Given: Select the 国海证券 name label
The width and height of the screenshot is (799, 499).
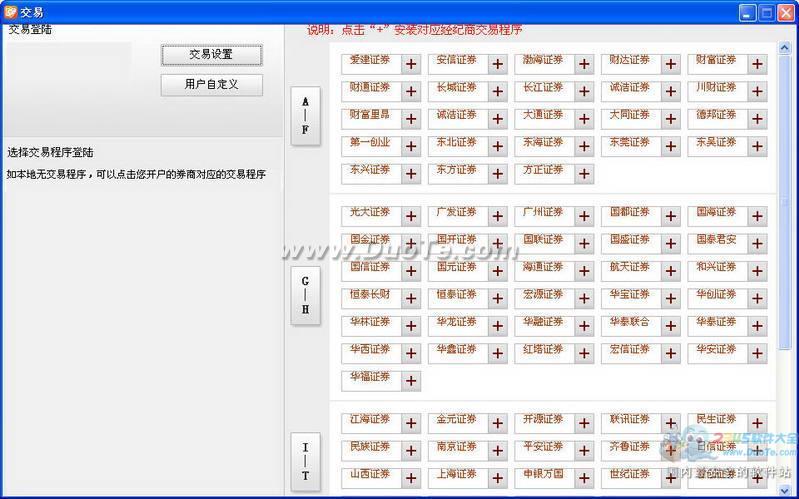Looking at the screenshot, I should [x=716, y=213].
